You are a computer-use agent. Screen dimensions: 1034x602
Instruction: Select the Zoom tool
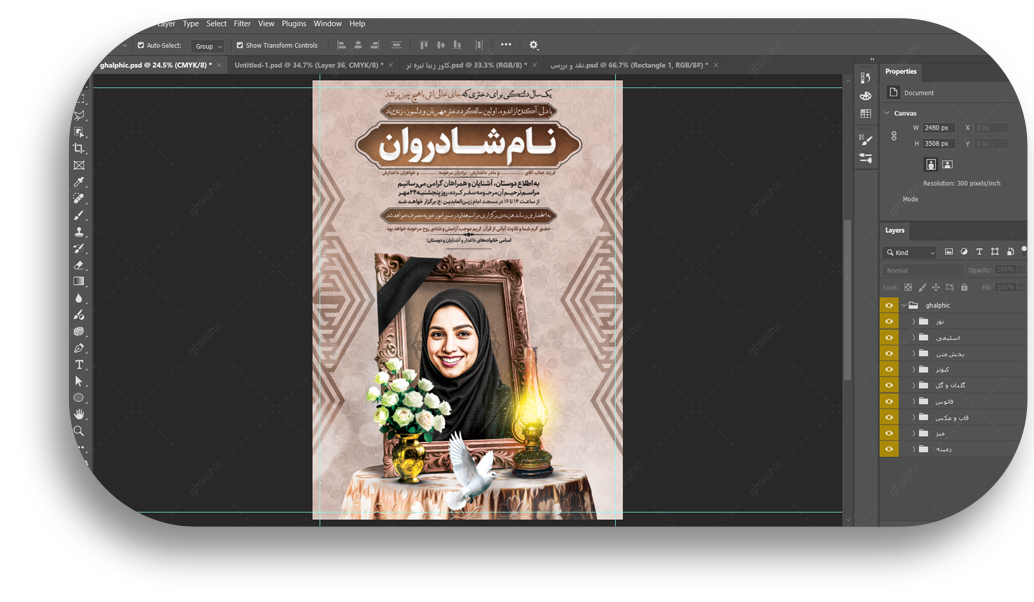(79, 431)
